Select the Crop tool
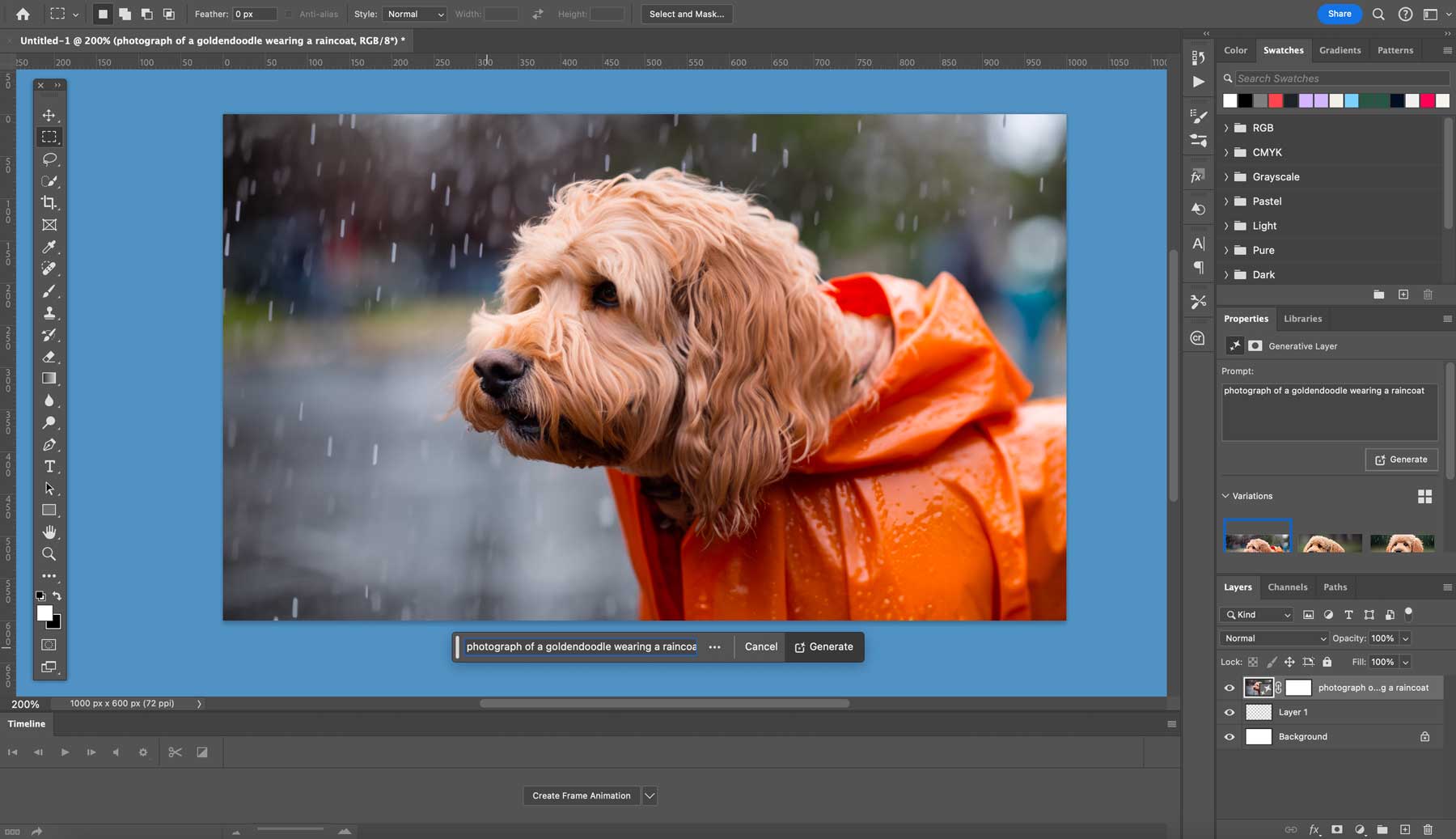This screenshot has width=1456, height=839. click(x=49, y=203)
